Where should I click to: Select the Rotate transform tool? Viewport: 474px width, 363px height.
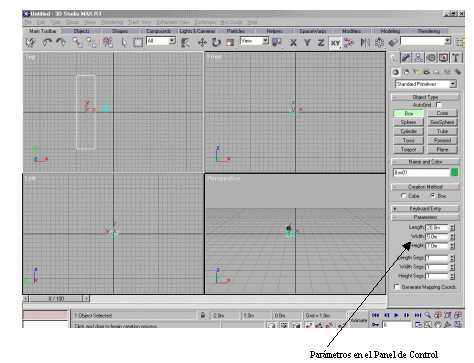coord(216,42)
